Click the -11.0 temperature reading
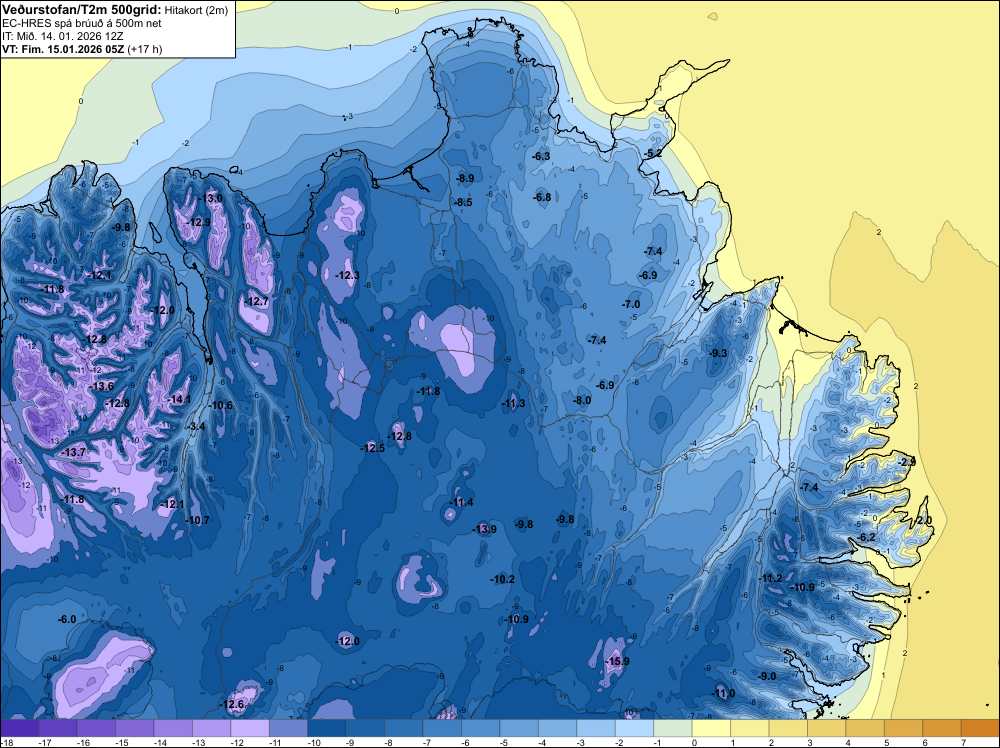 pos(724,694)
